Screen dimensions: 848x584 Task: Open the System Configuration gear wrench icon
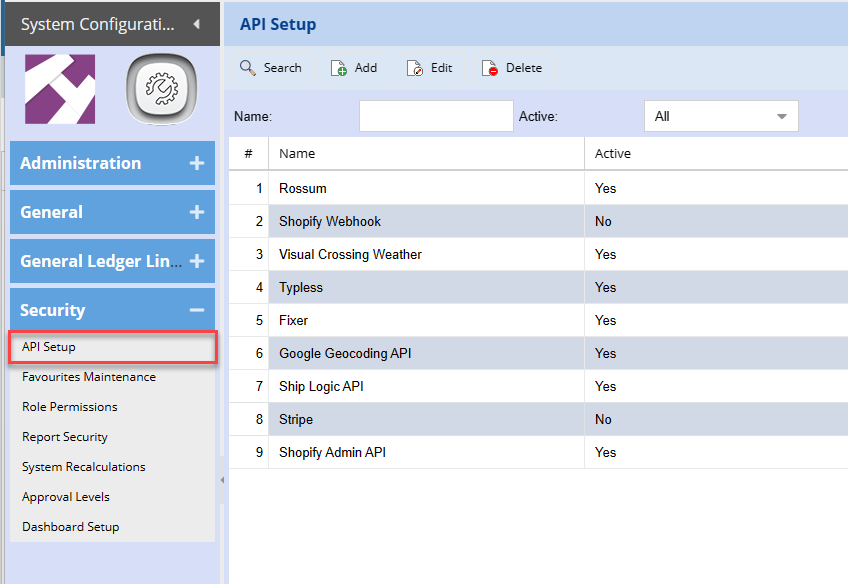(160, 89)
